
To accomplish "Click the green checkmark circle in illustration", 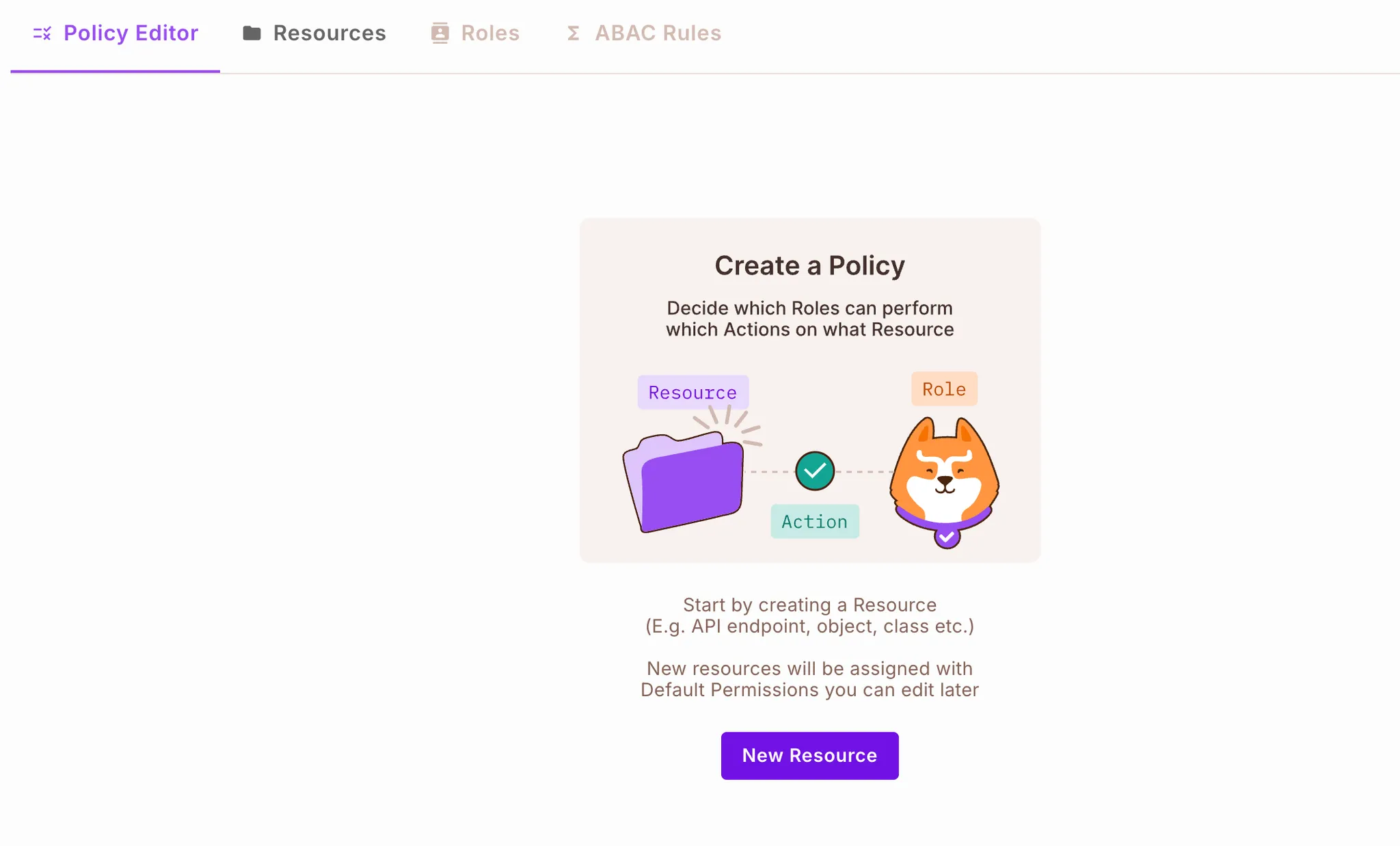I will [x=815, y=471].
